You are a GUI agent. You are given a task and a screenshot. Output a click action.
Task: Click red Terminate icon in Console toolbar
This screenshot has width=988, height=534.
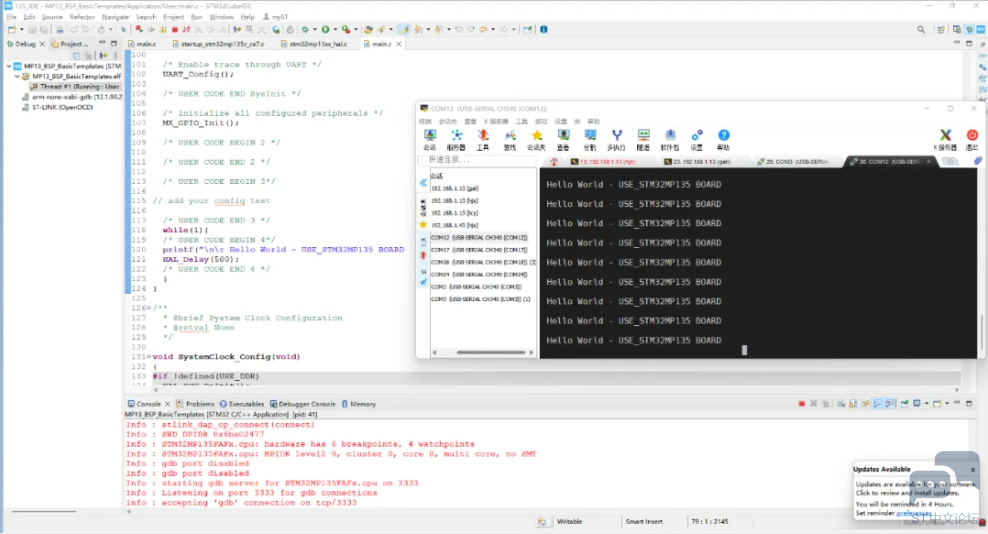pos(801,403)
